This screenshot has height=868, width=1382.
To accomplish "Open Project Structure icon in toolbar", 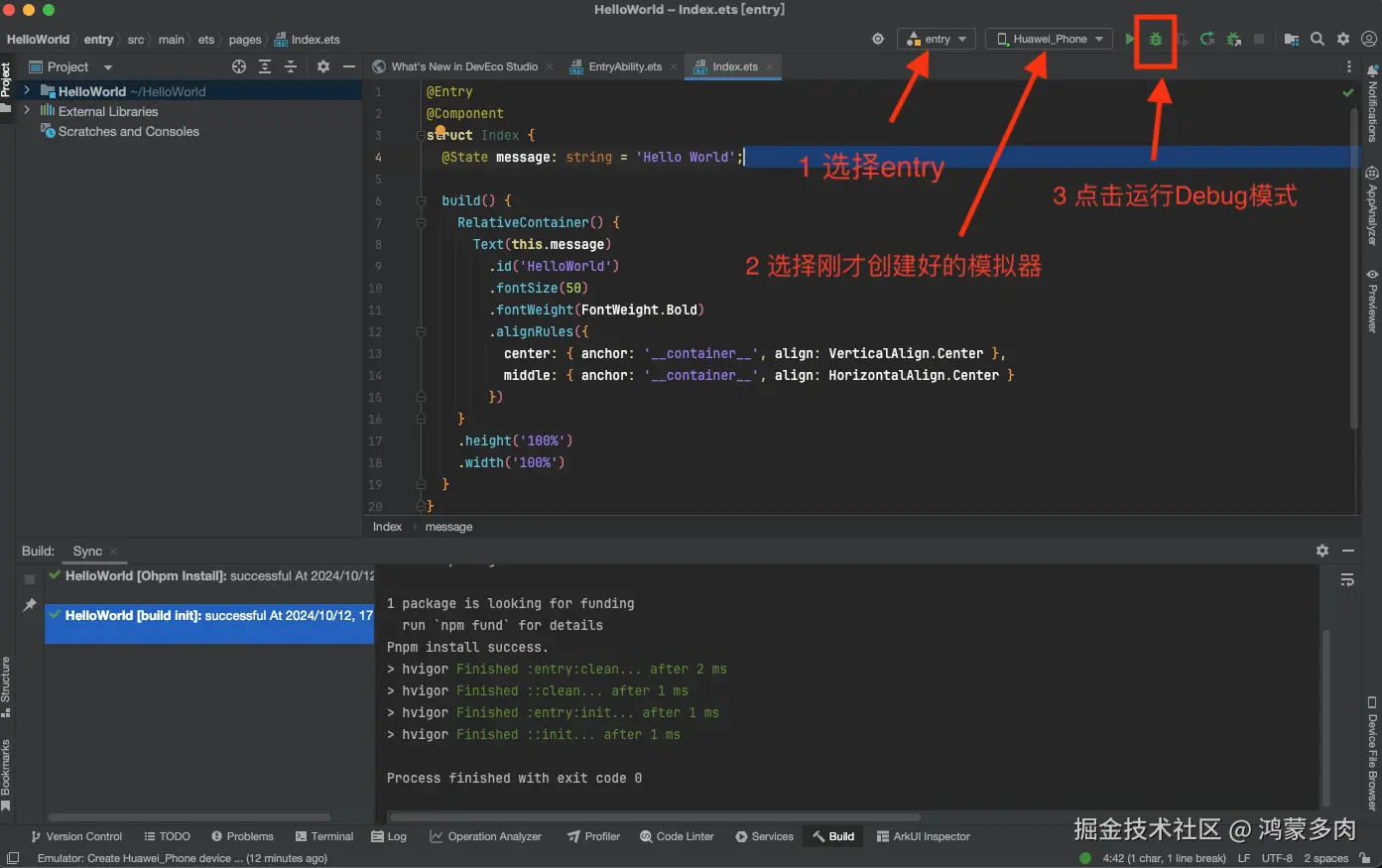I will pyautogui.click(x=1292, y=39).
